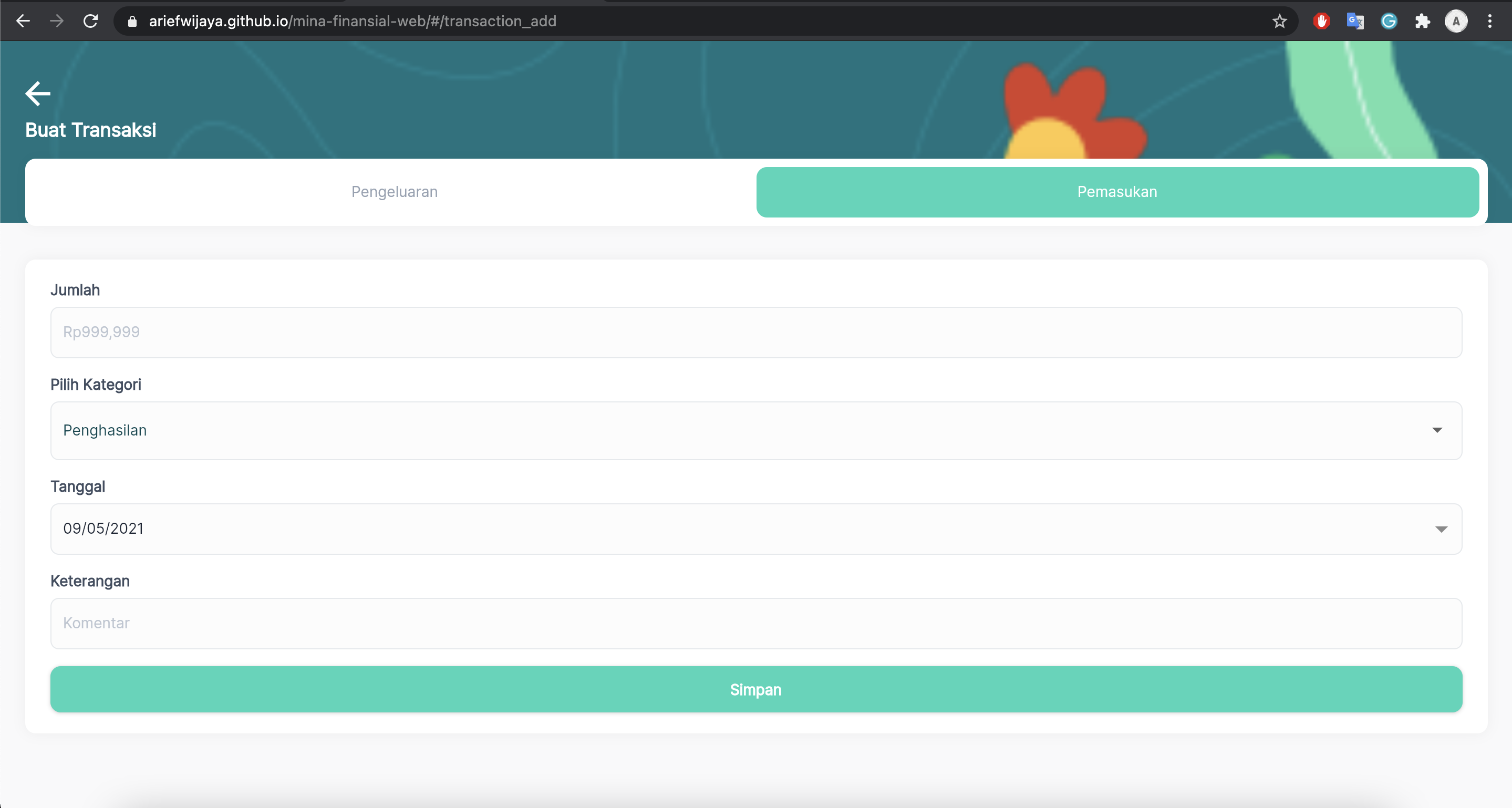Click the browser back navigation arrow
The width and height of the screenshot is (1512, 808).
tap(23, 21)
